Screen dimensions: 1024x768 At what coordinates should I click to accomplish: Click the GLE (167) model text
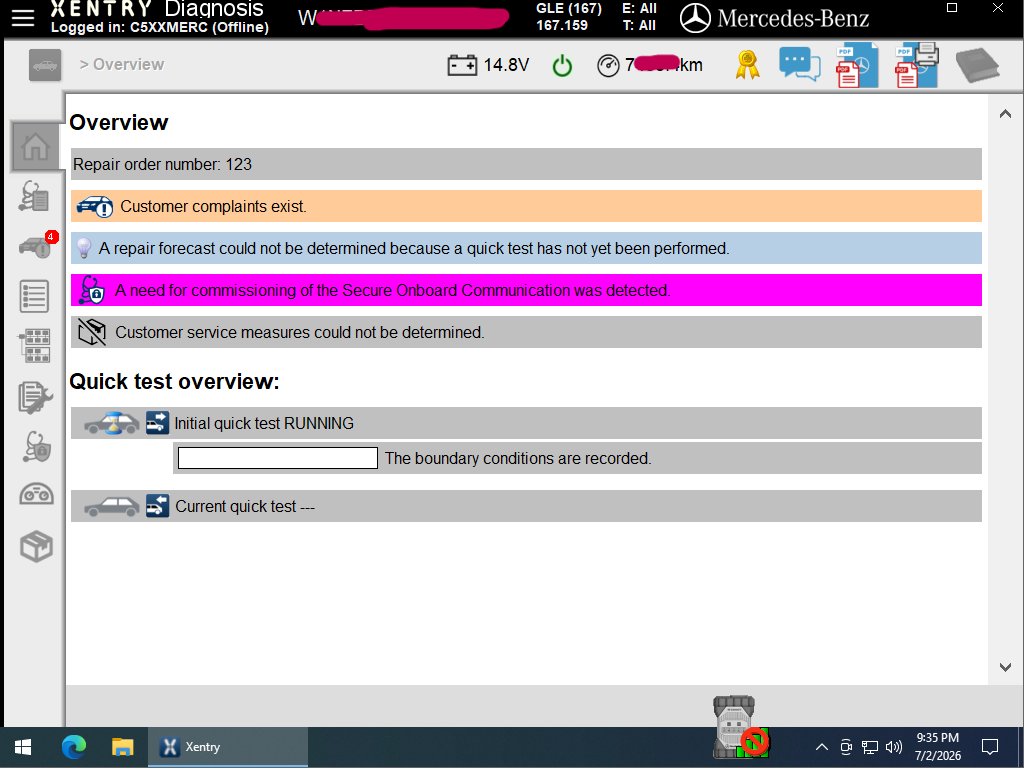click(x=569, y=8)
